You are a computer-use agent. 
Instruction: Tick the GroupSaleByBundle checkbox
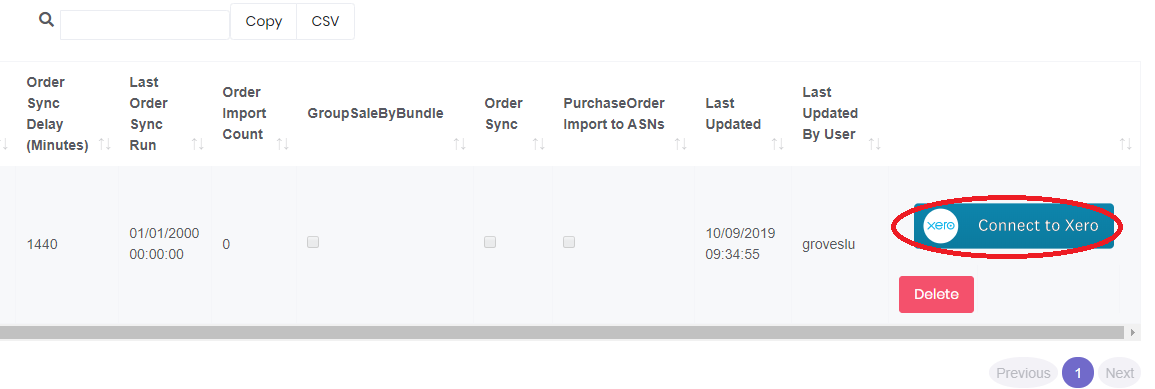(313, 242)
